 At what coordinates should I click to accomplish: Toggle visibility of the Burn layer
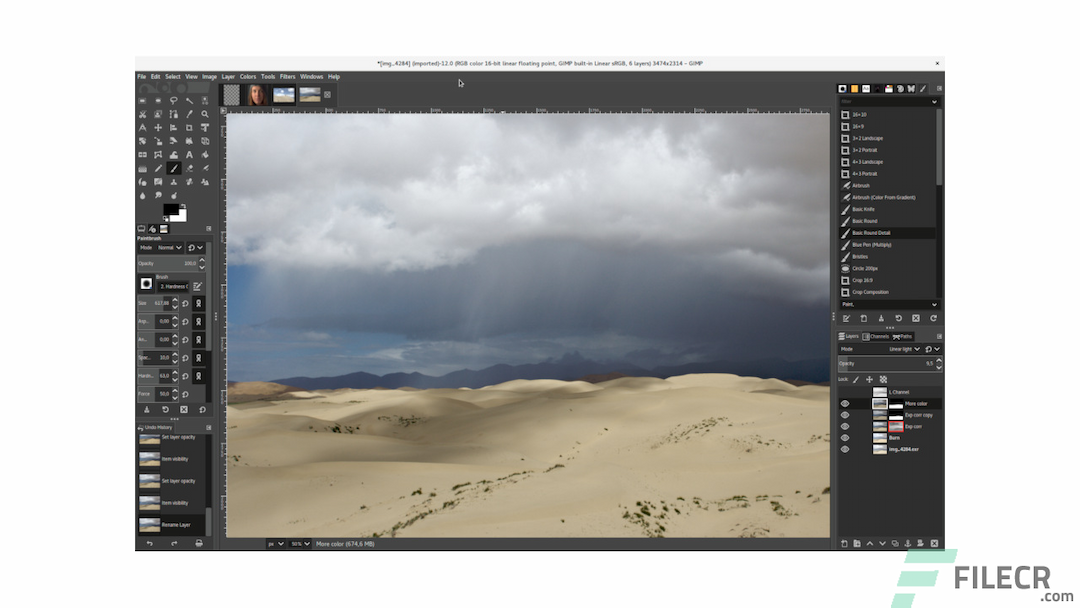pyautogui.click(x=844, y=438)
